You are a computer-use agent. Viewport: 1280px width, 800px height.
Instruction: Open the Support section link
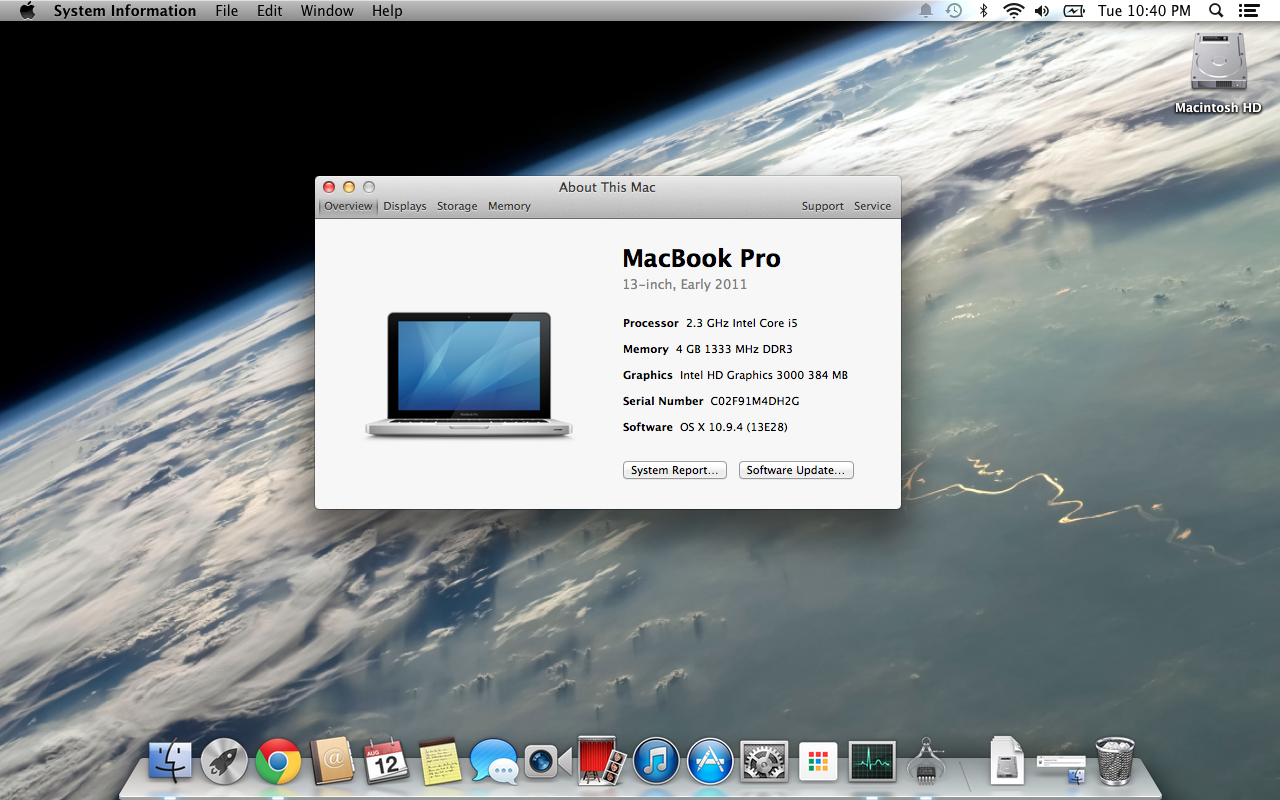tap(823, 206)
